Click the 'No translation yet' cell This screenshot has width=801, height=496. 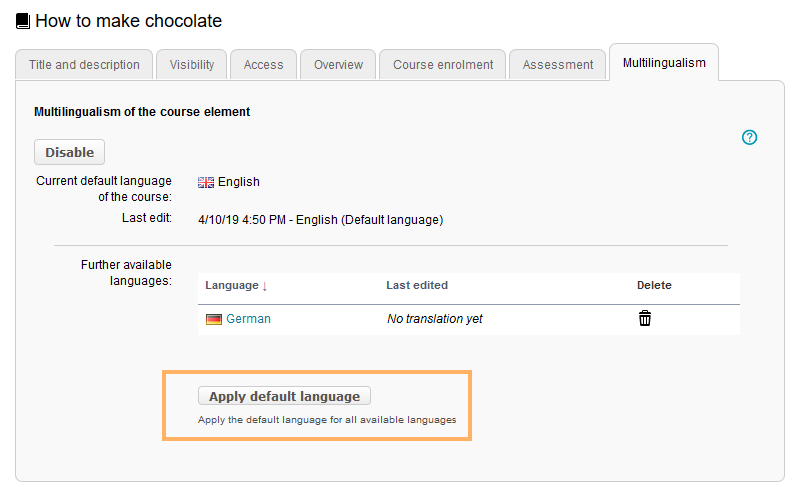point(435,319)
